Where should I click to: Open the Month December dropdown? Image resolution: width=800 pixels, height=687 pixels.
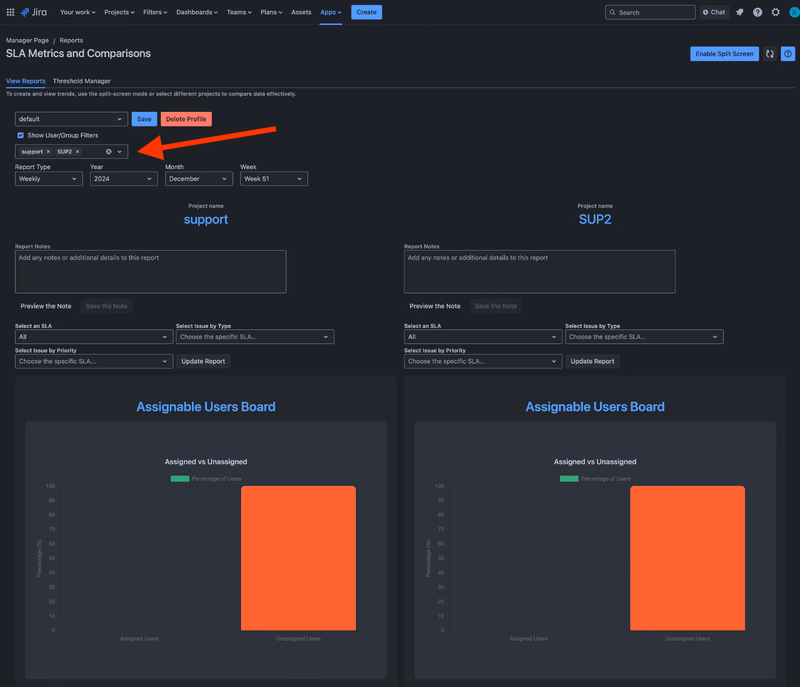point(198,179)
